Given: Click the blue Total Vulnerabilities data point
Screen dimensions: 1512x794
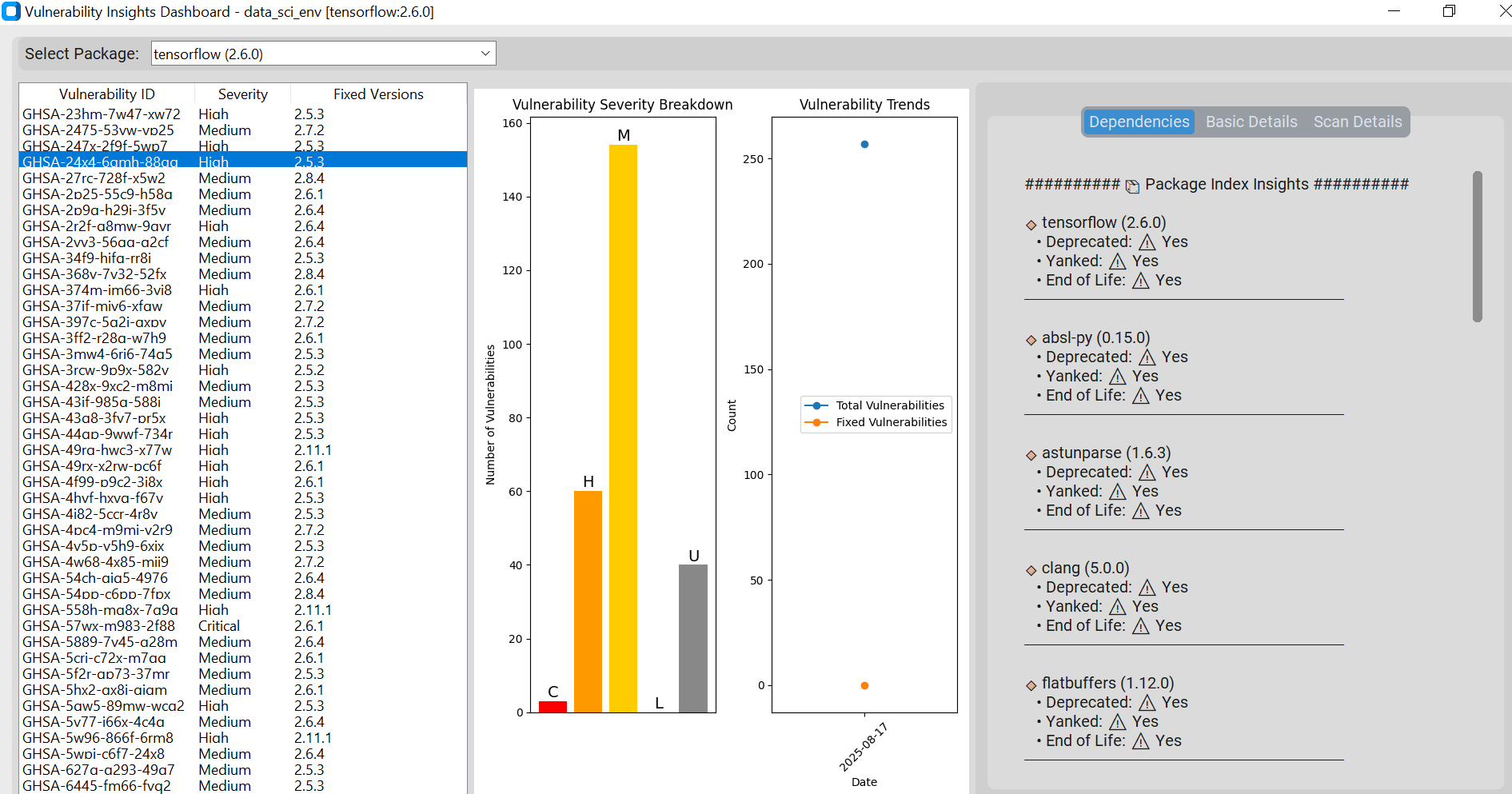Looking at the screenshot, I should 864,145.
